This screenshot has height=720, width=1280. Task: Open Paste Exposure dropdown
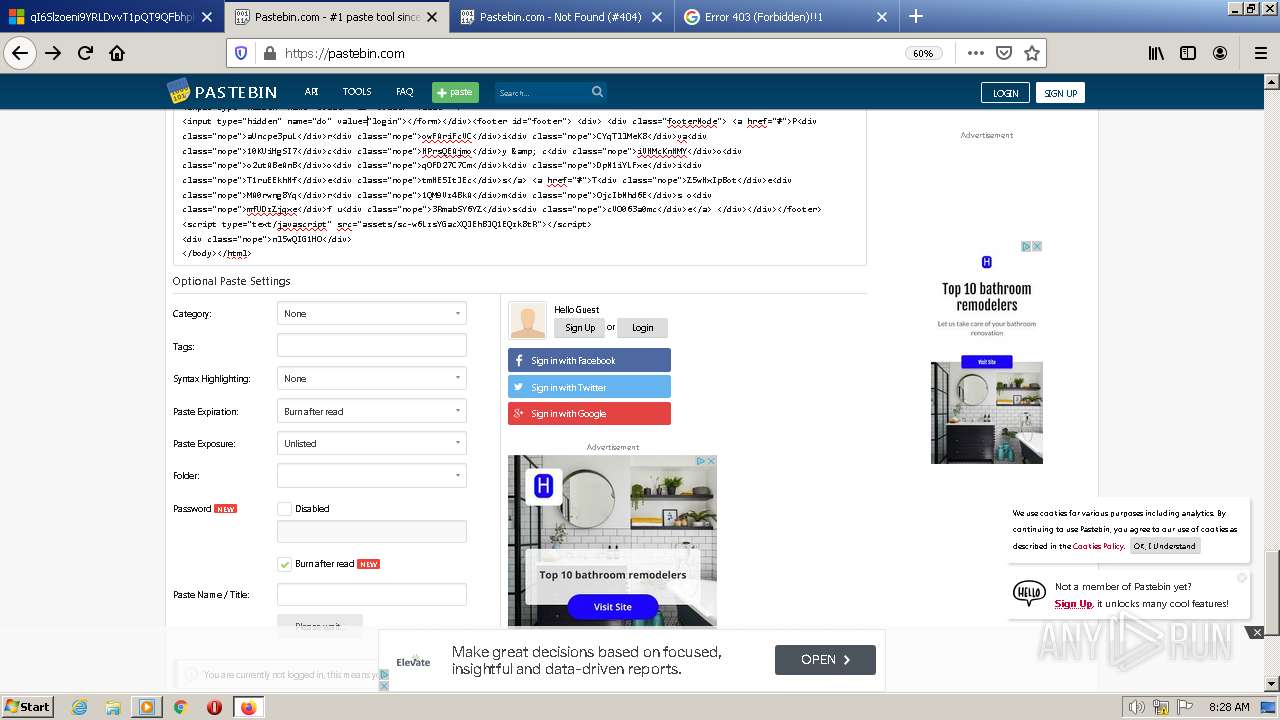[372, 443]
